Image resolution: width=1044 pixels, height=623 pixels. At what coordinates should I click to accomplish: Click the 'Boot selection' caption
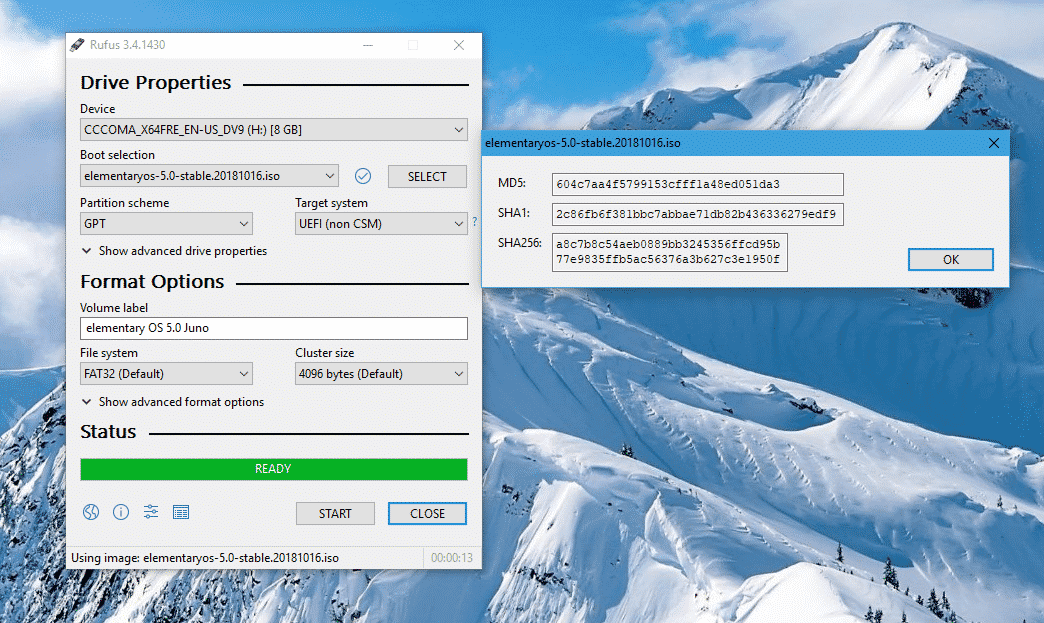118,154
